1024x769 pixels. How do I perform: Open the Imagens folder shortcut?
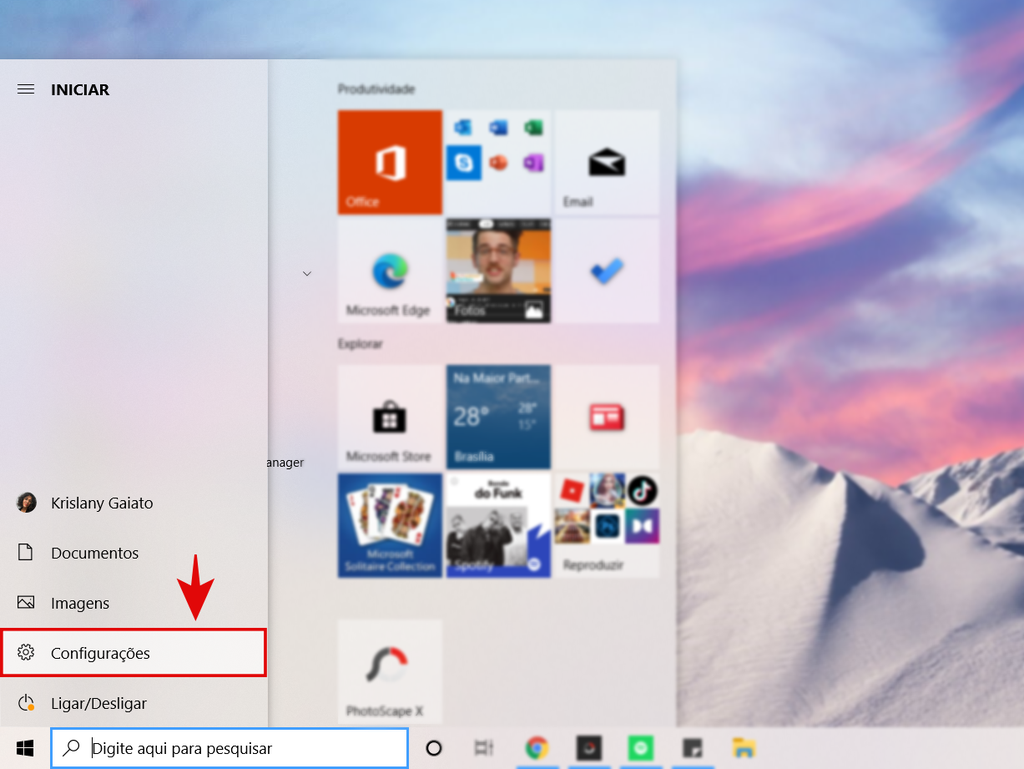point(134,603)
